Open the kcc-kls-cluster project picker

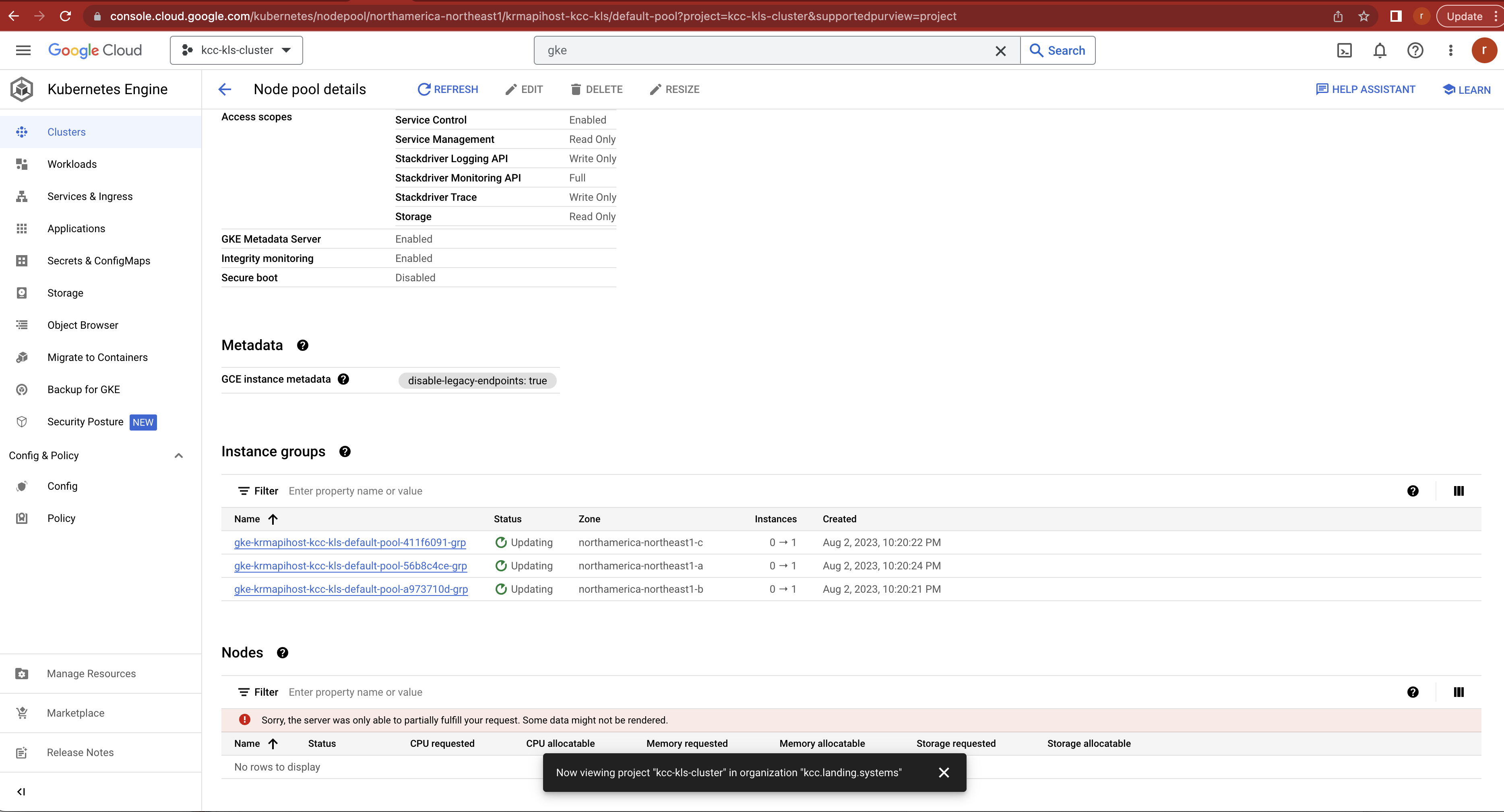236,50
